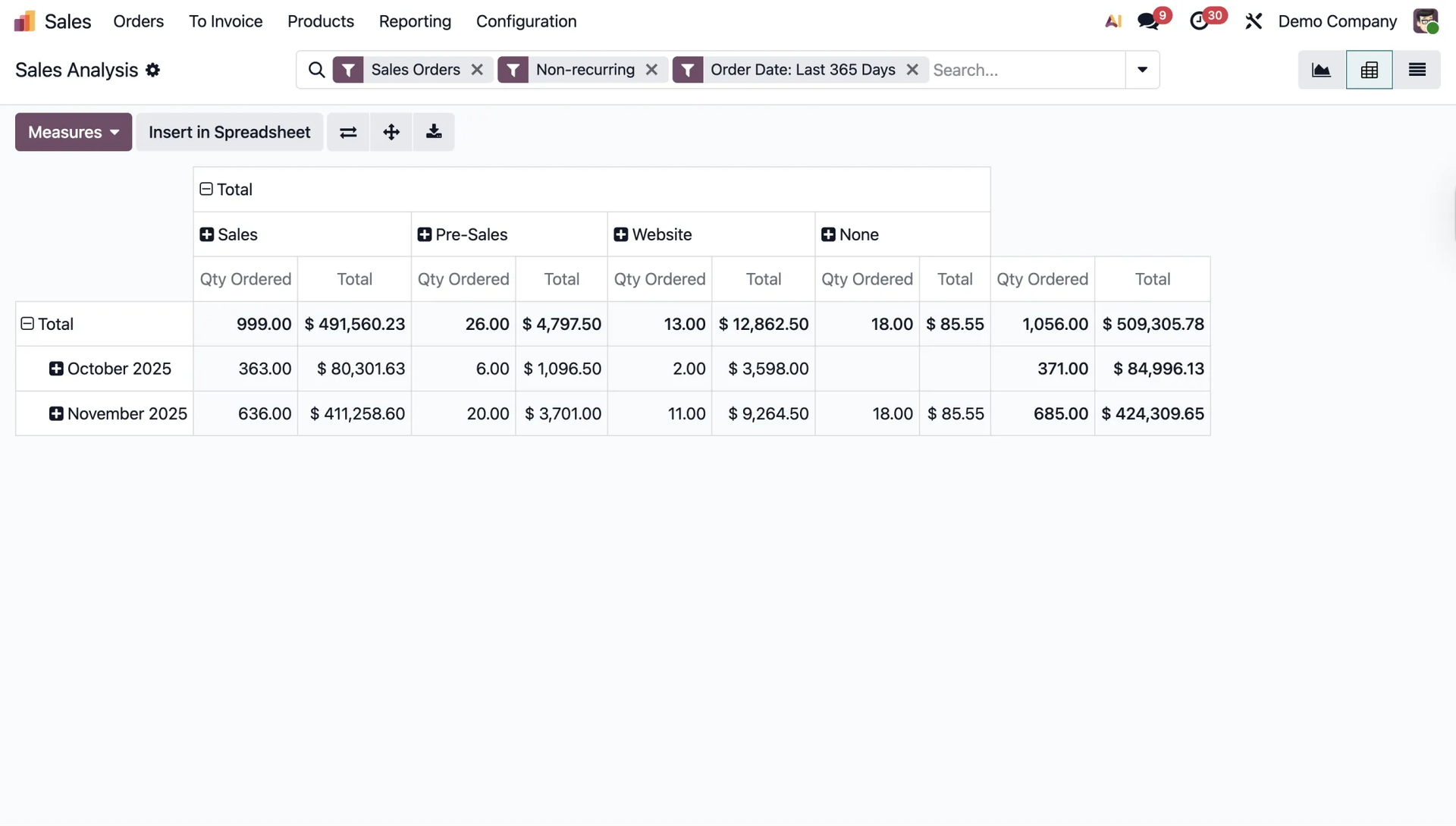The height and width of the screenshot is (826, 1456).
Task: Open the messages conversation icon
Action: (x=1148, y=21)
